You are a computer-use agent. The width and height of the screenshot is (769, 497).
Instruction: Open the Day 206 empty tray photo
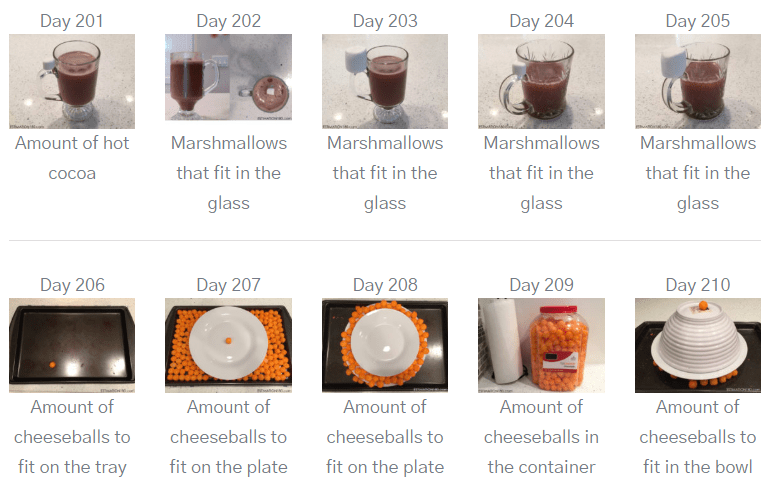point(72,345)
